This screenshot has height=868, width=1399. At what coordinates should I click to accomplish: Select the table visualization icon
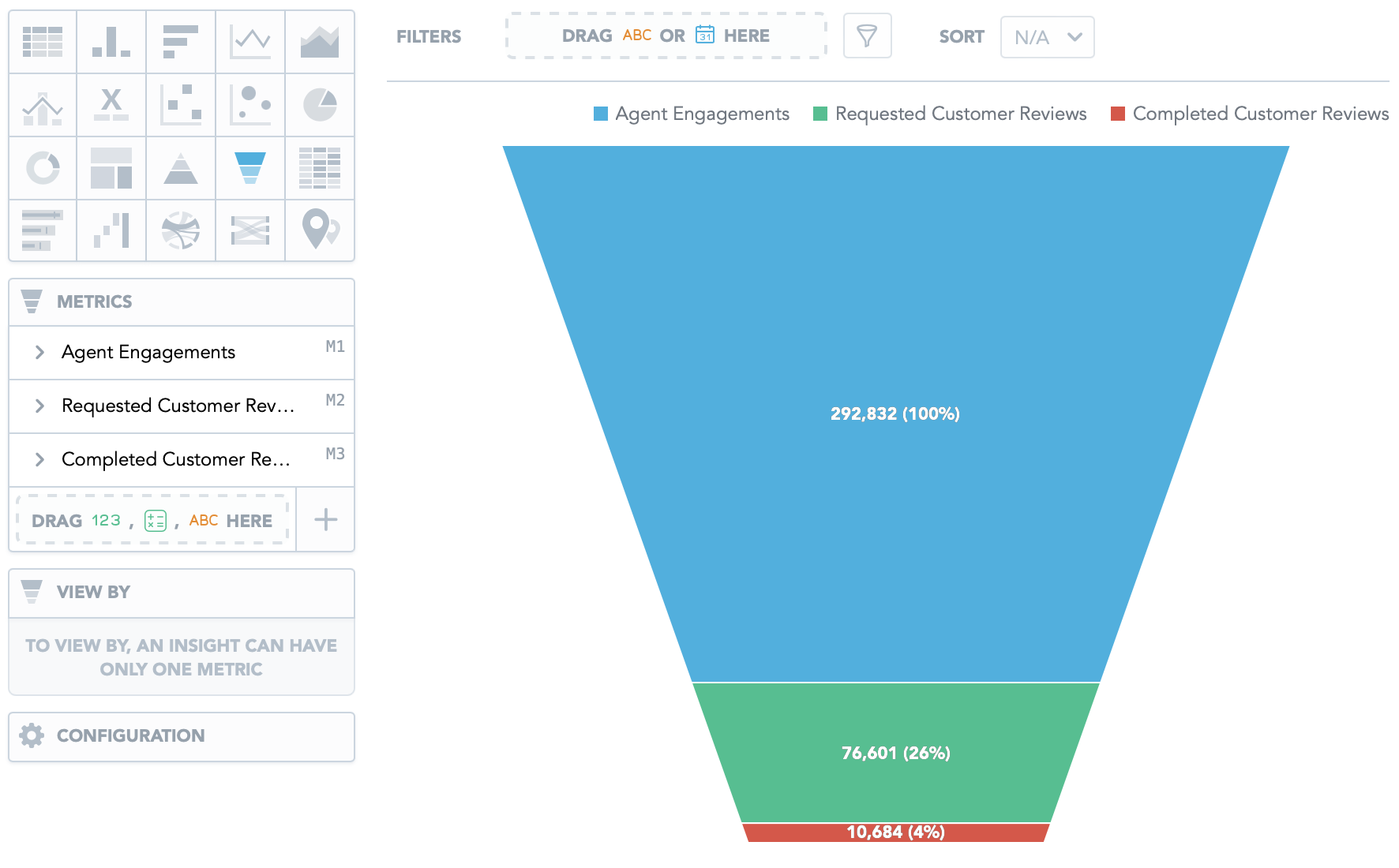point(43,42)
